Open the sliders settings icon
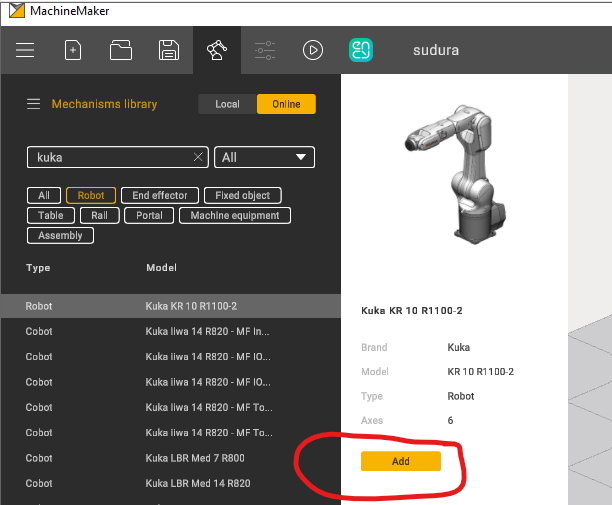The image size is (612, 505). point(265,50)
